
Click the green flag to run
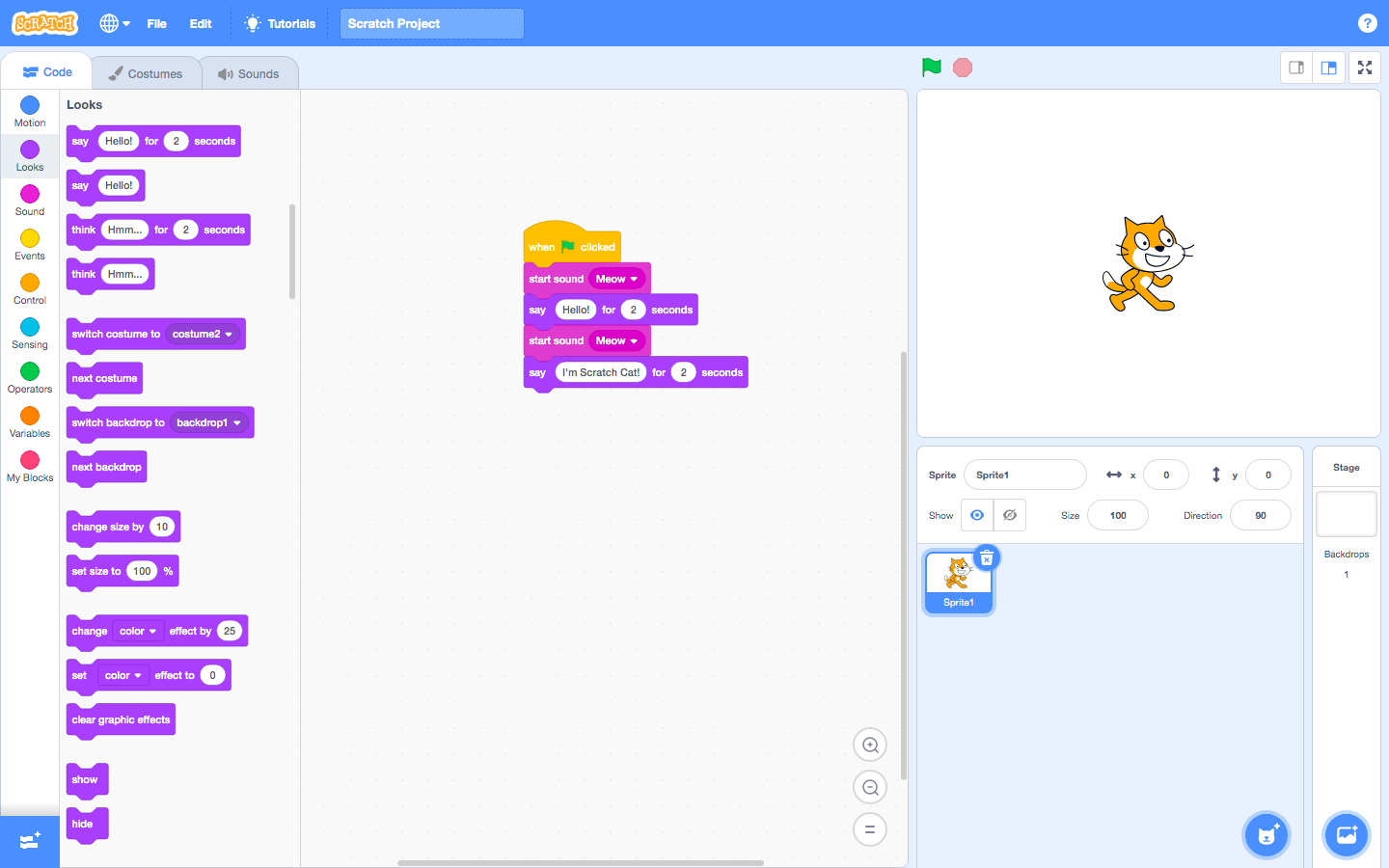(931, 67)
